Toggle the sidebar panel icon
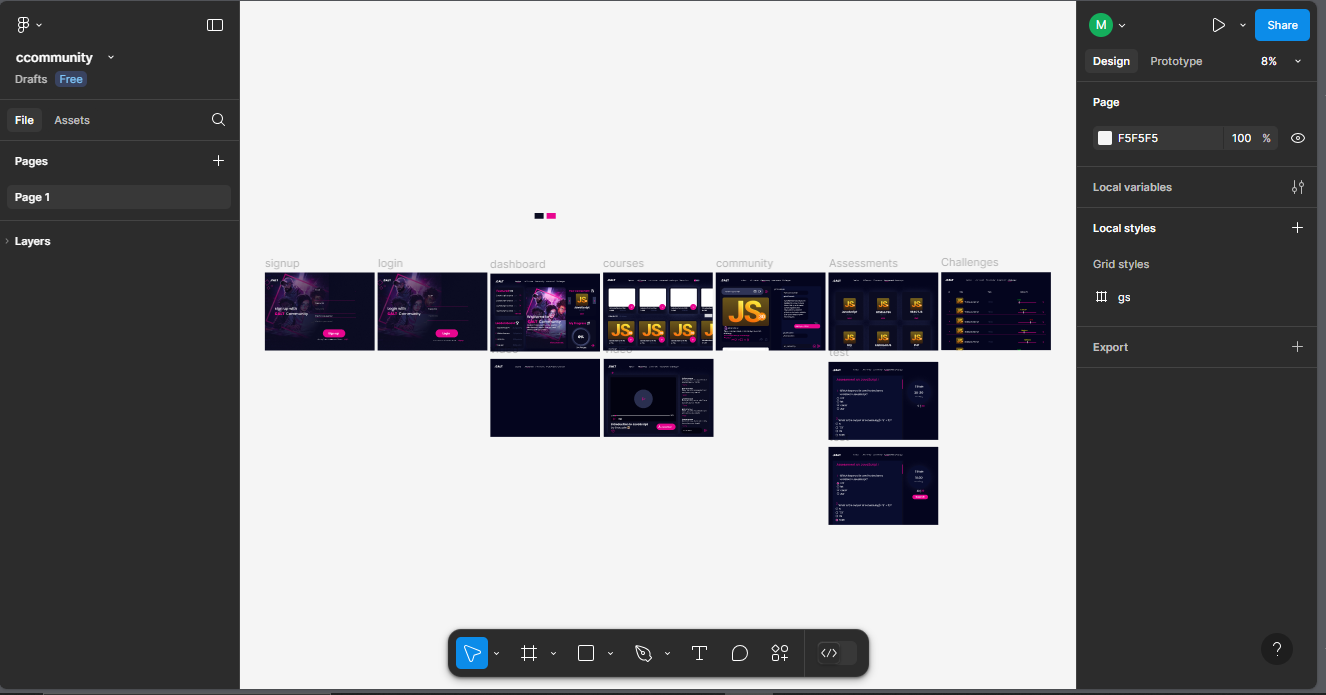Viewport: 1326px width, 695px height. [215, 25]
